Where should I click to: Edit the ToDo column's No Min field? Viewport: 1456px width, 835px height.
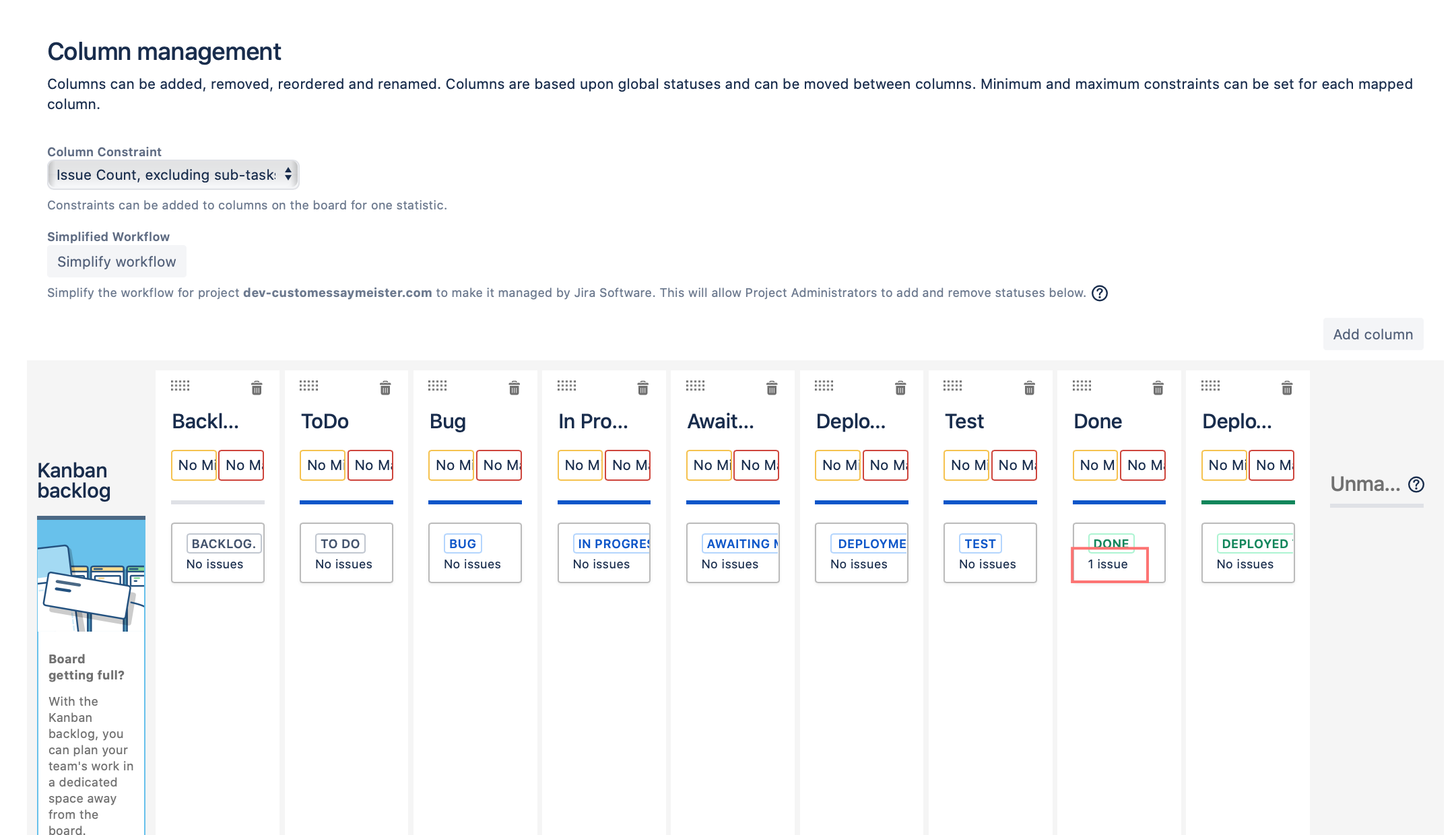tap(322, 465)
